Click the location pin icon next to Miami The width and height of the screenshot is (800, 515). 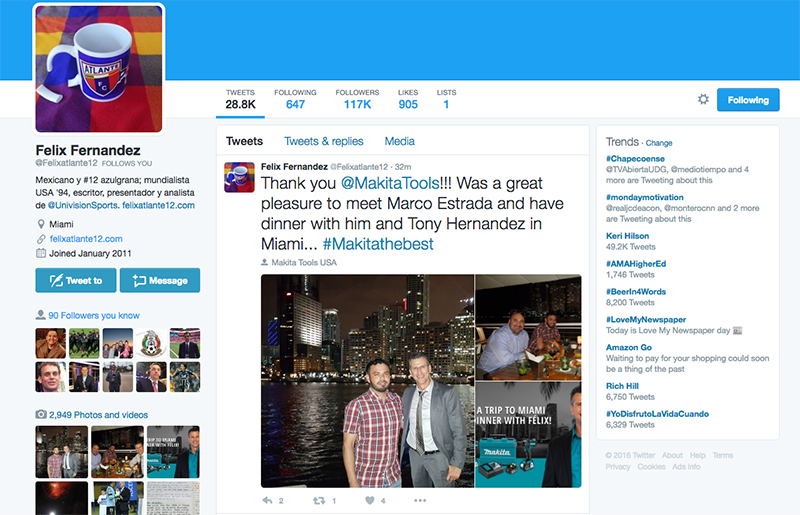pyautogui.click(x=41, y=224)
